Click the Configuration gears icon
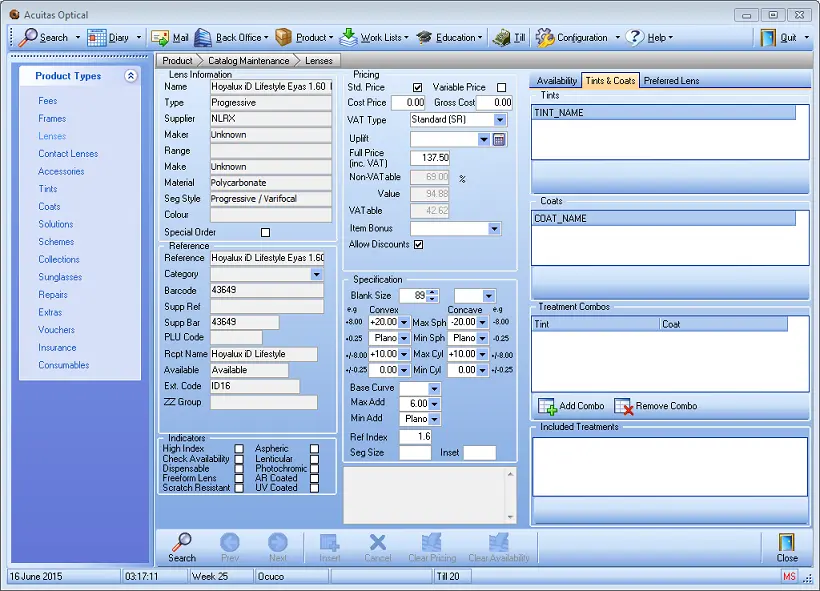This screenshot has width=820, height=591. (543, 37)
